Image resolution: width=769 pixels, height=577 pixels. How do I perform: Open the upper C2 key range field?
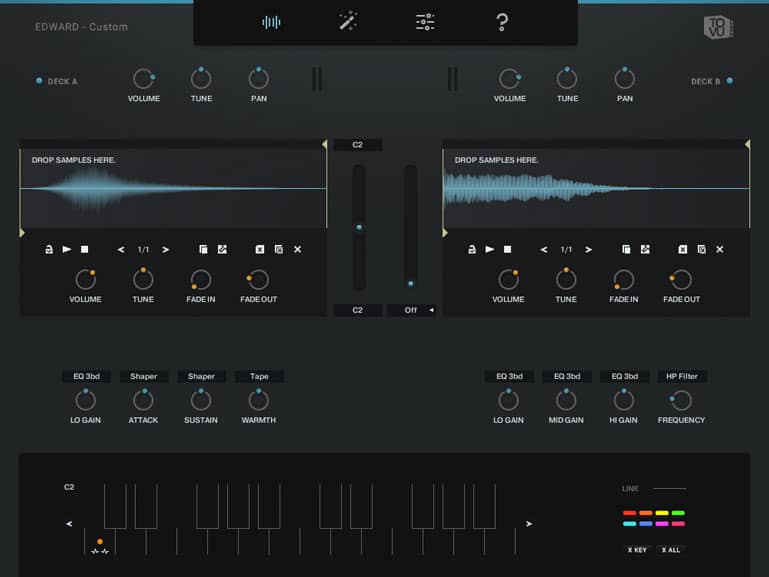click(358, 145)
